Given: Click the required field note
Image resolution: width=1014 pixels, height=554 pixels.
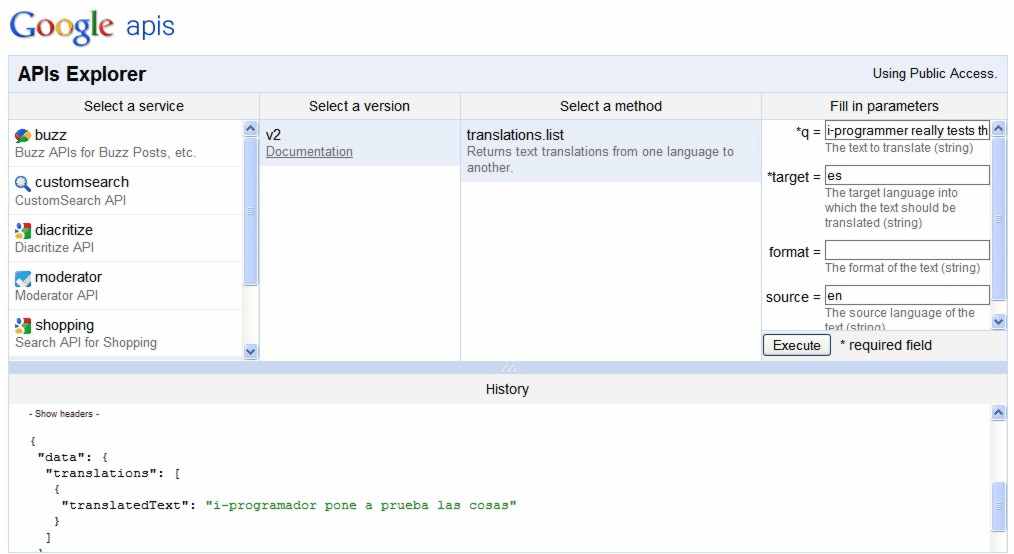Looking at the screenshot, I should 886,345.
